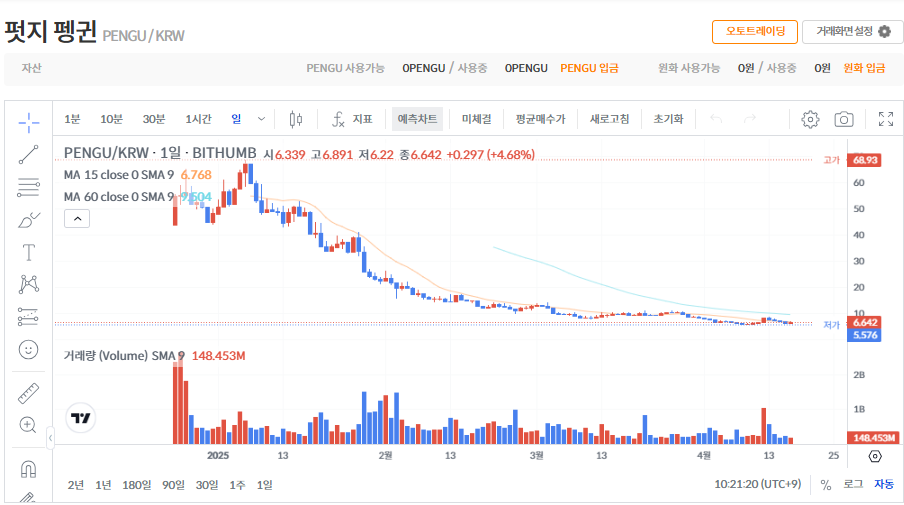Expand the time interval dropdown arrow
Viewport: 904px width, 505px height.
pyautogui.click(x=261, y=119)
